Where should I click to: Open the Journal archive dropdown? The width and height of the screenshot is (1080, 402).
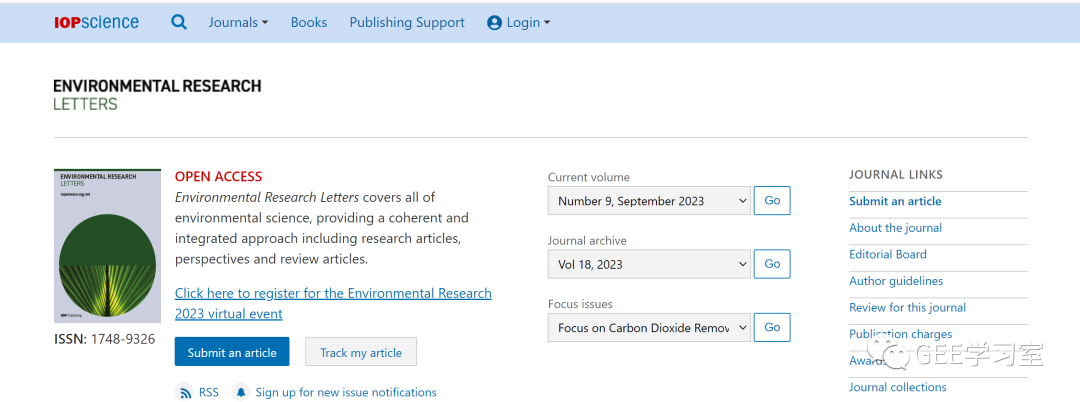tap(649, 264)
